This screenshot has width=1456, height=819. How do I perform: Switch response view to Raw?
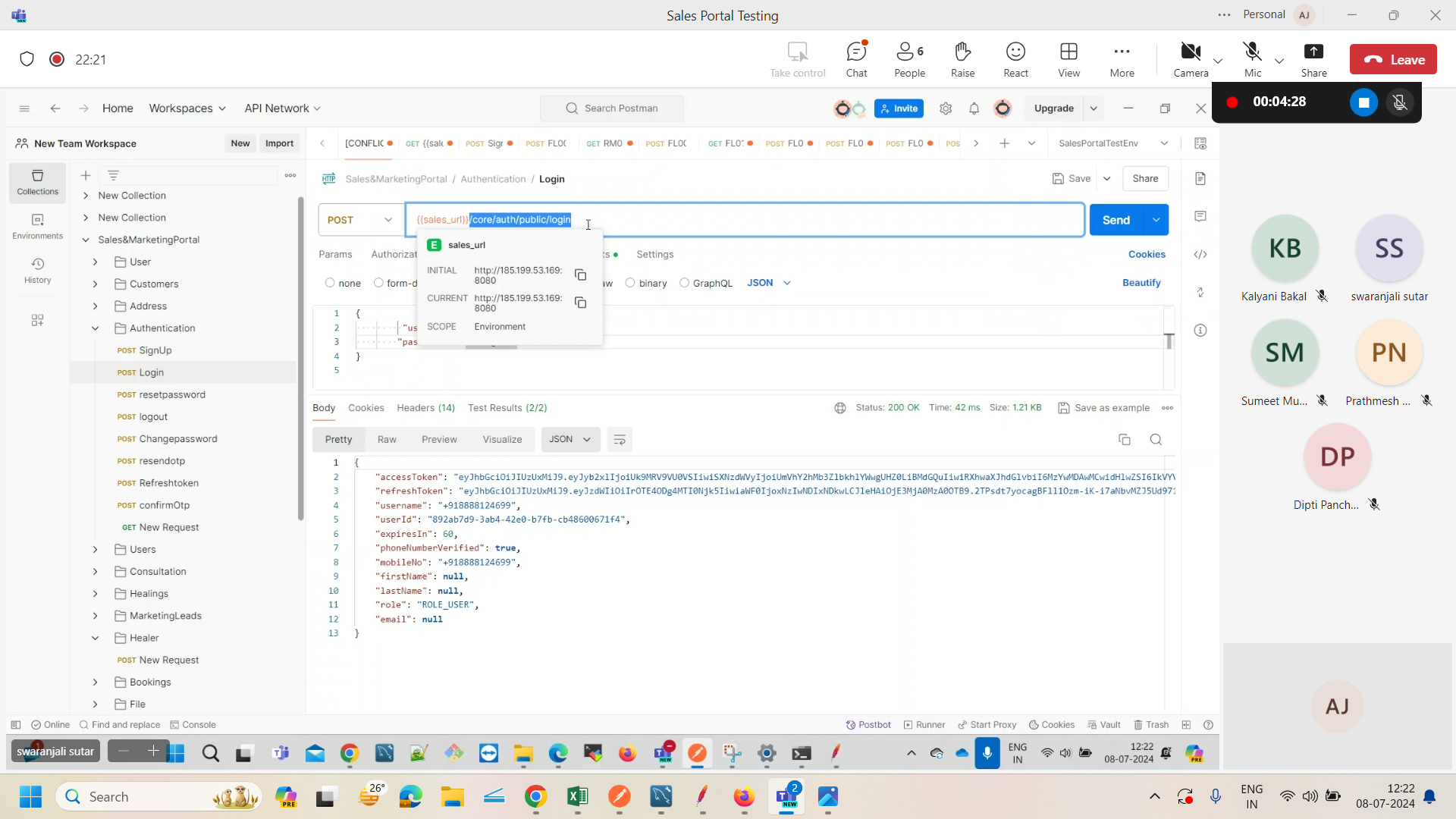(x=387, y=440)
